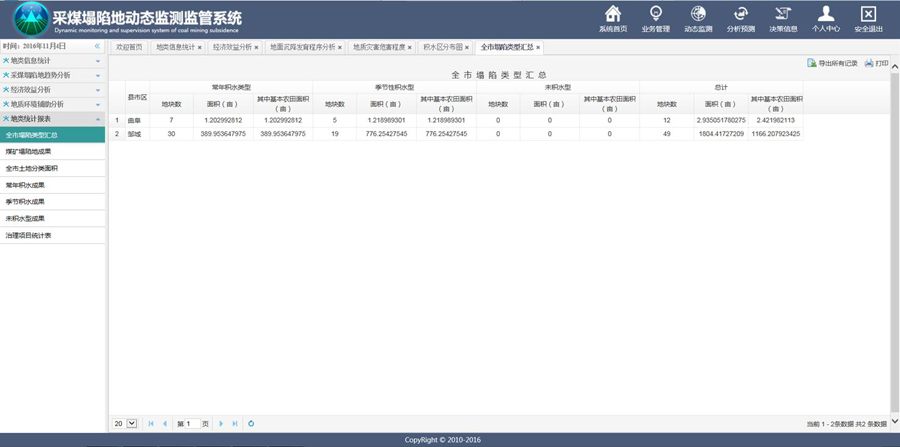Go to the next page arrow

(221, 424)
